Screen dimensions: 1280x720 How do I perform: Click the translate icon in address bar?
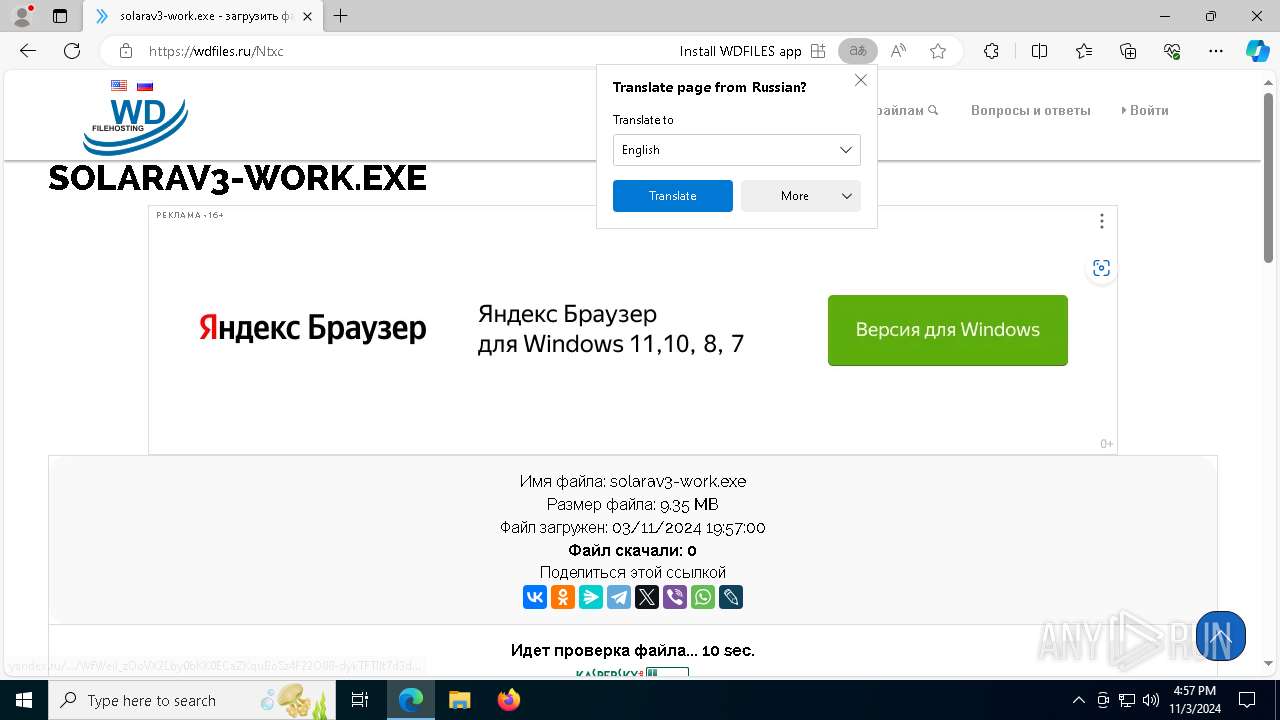[x=857, y=51]
